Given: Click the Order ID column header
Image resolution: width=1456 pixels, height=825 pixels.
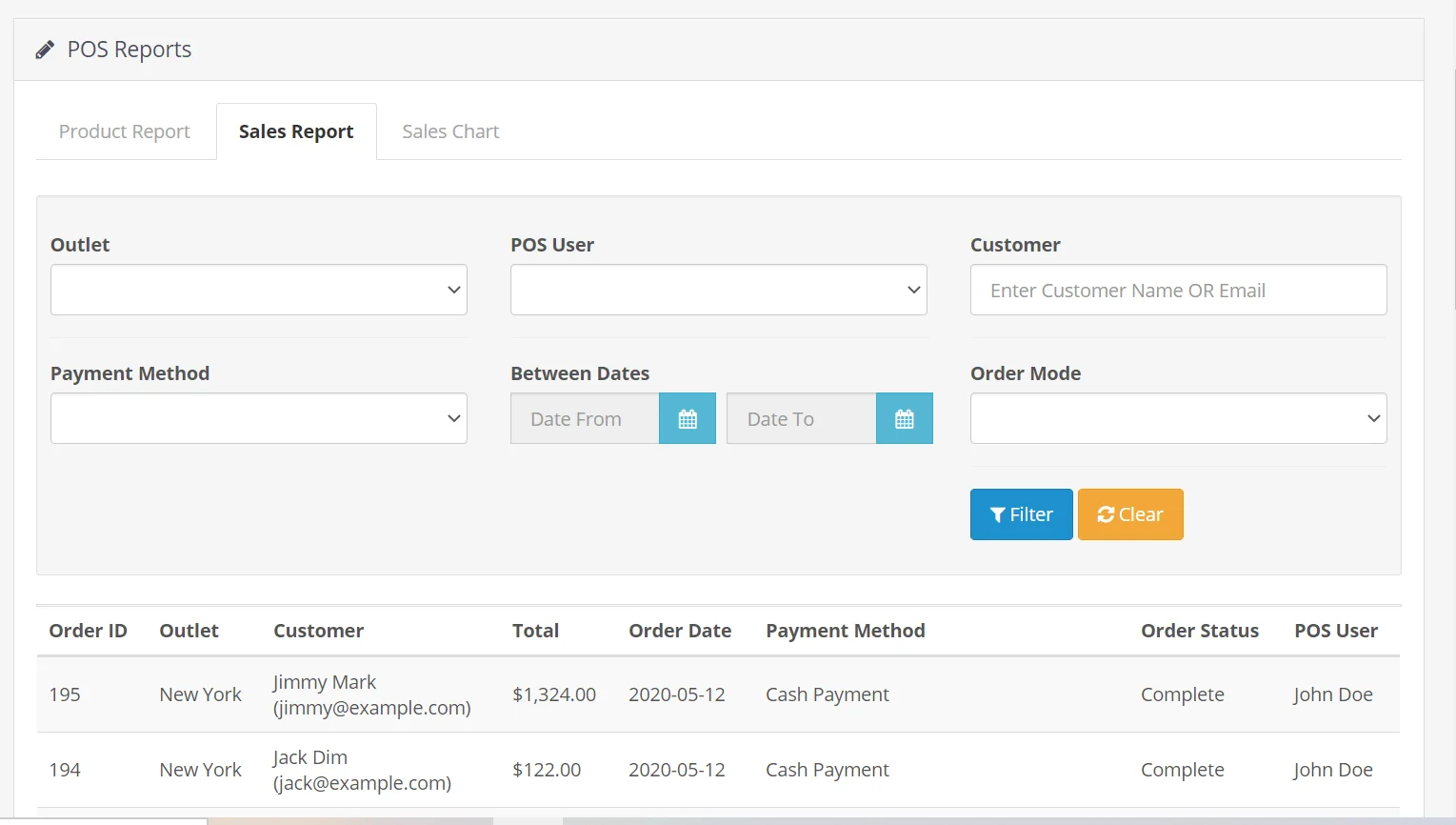Looking at the screenshot, I should point(89,631).
